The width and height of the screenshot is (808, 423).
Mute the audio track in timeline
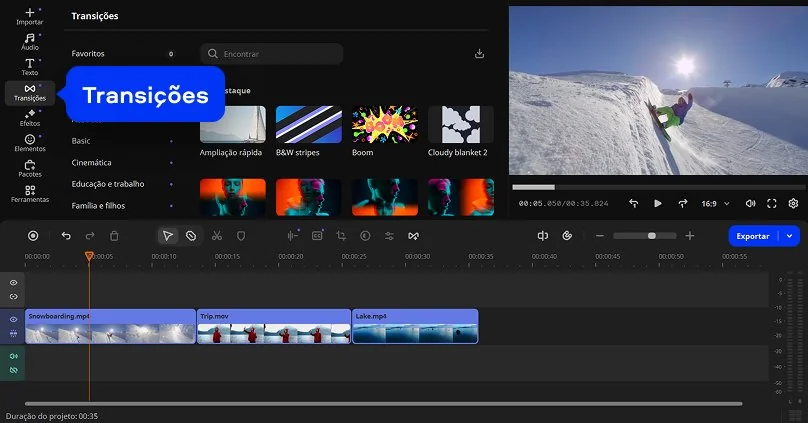[x=14, y=356]
